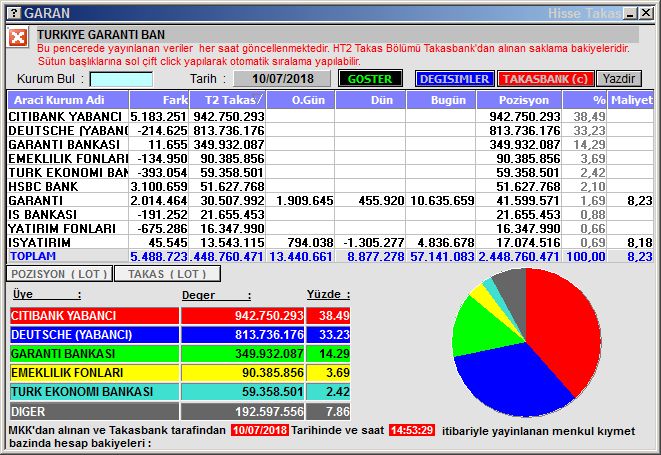The width and height of the screenshot is (661, 455).
Task: Click the orange X close icon
Action: click(17, 38)
